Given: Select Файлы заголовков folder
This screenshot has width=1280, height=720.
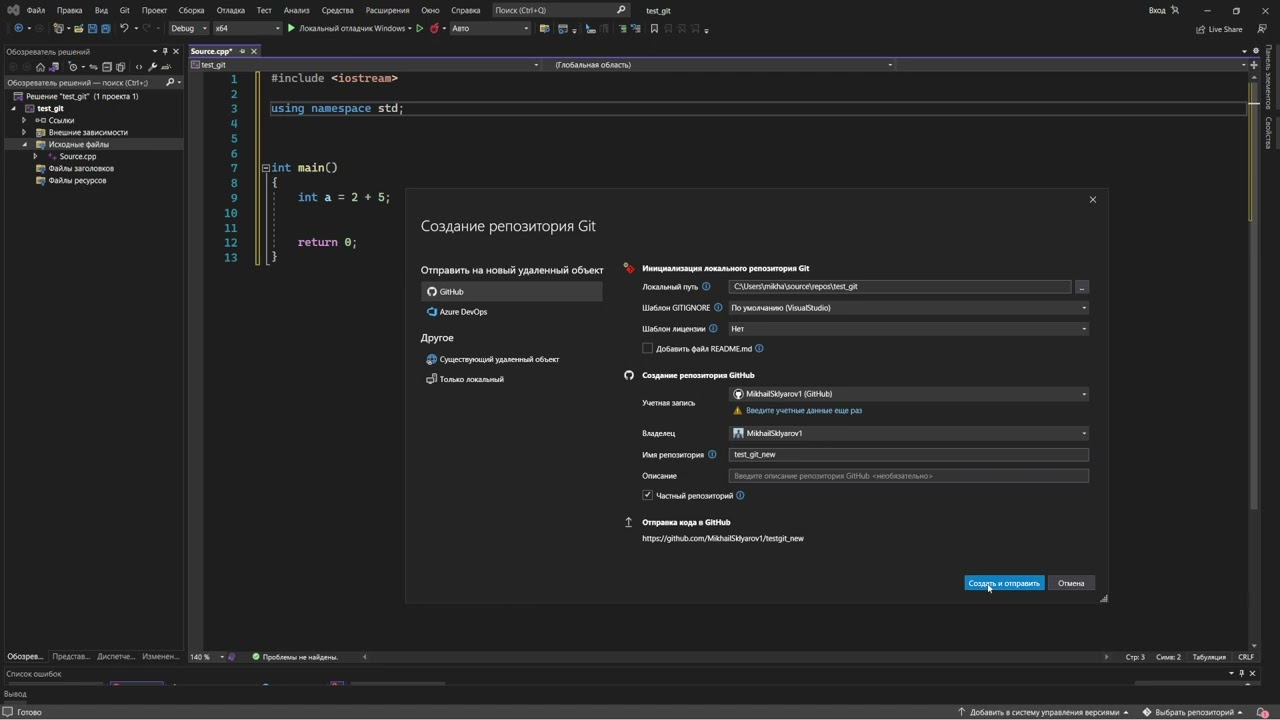Looking at the screenshot, I should click(x=81, y=169).
